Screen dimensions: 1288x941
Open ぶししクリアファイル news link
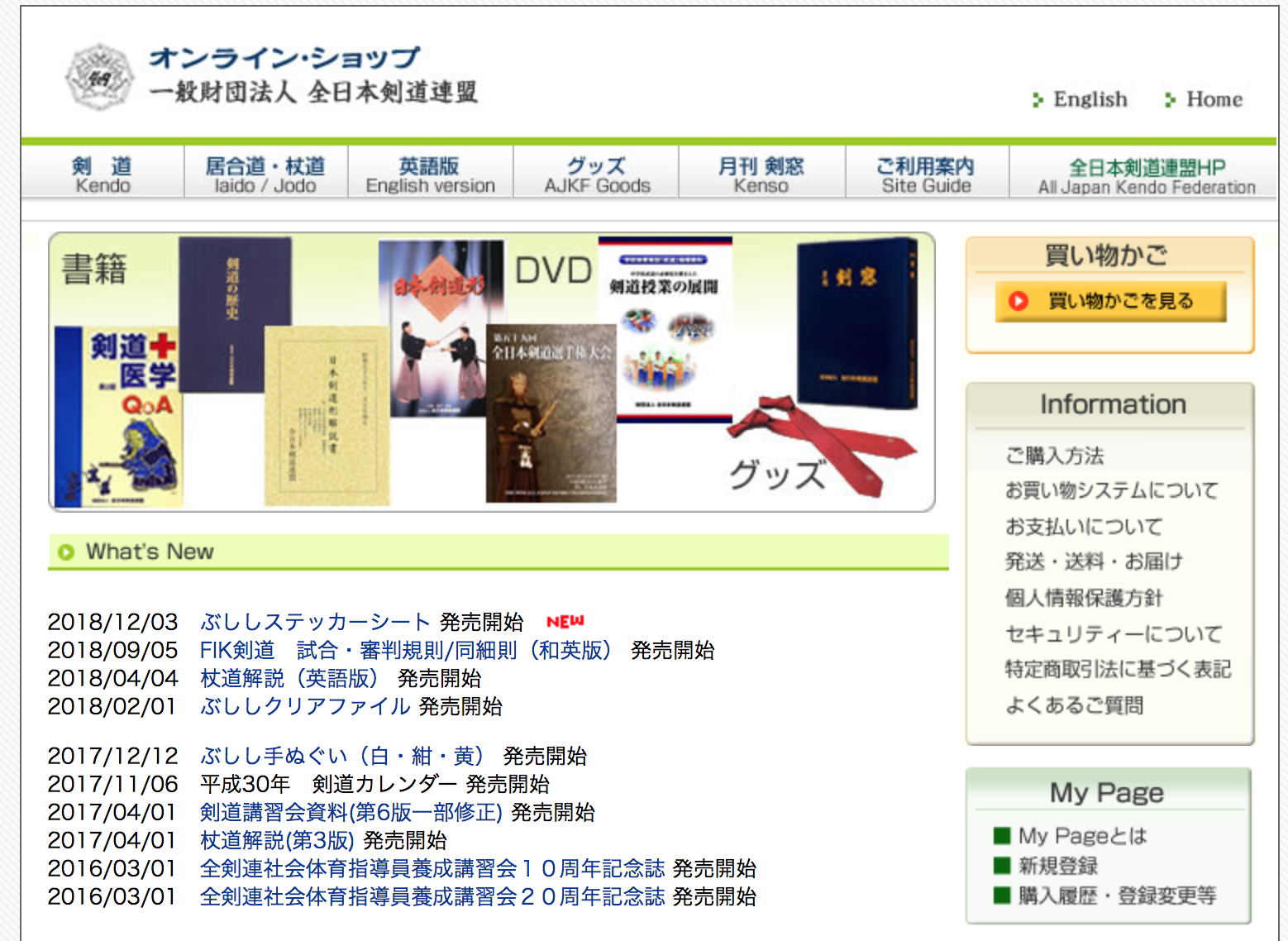pos(305,706)
